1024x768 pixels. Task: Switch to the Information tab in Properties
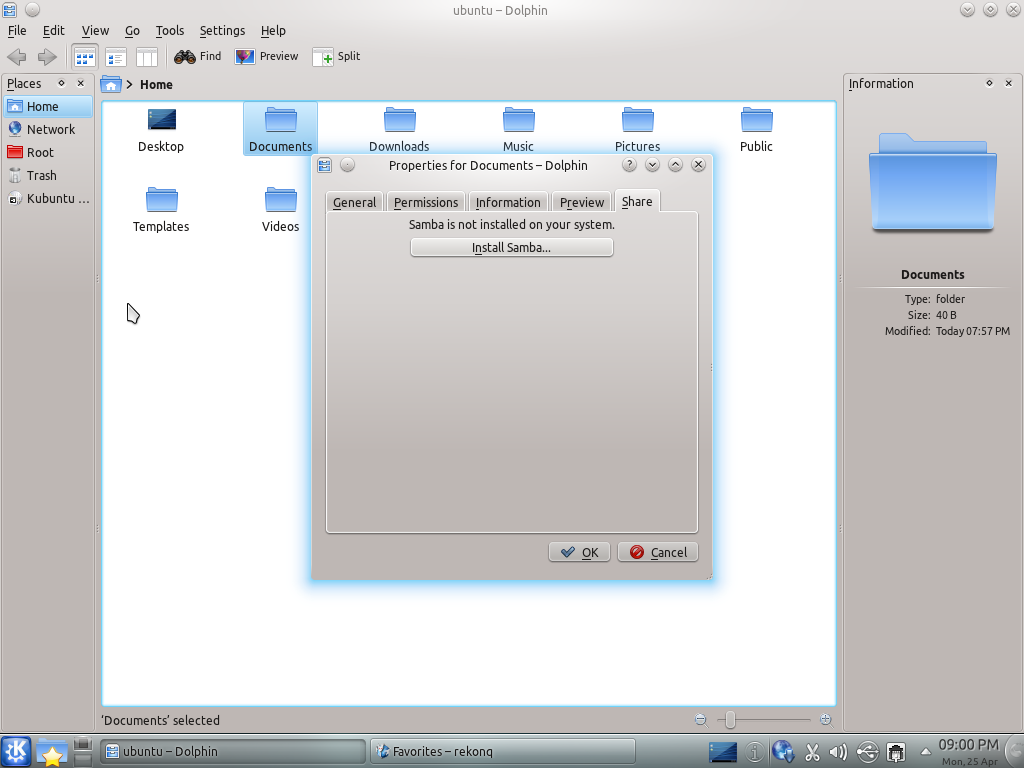point(508,202)
